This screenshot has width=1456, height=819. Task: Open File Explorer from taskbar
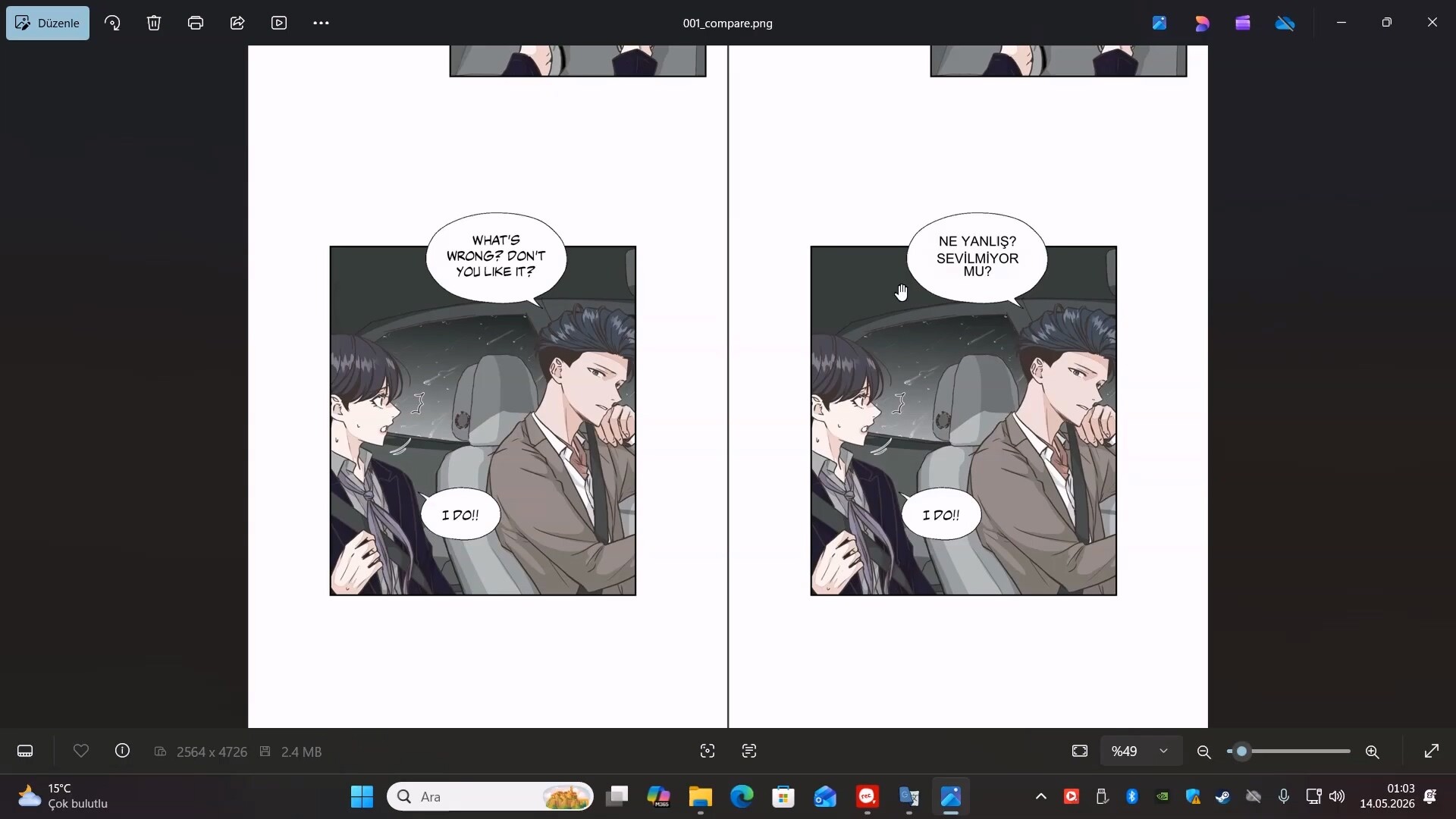tap(700, 796)
